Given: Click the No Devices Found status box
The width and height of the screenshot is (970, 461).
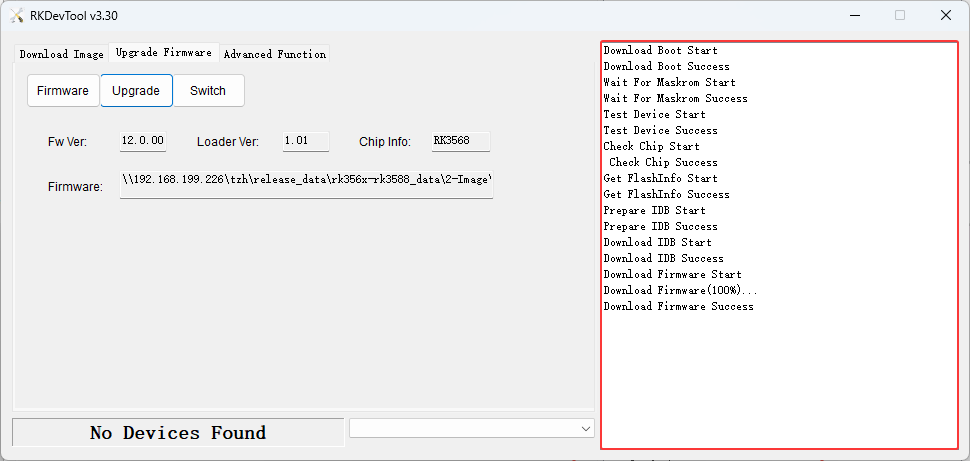Looking at the screenshot, I should click(178, 433).
